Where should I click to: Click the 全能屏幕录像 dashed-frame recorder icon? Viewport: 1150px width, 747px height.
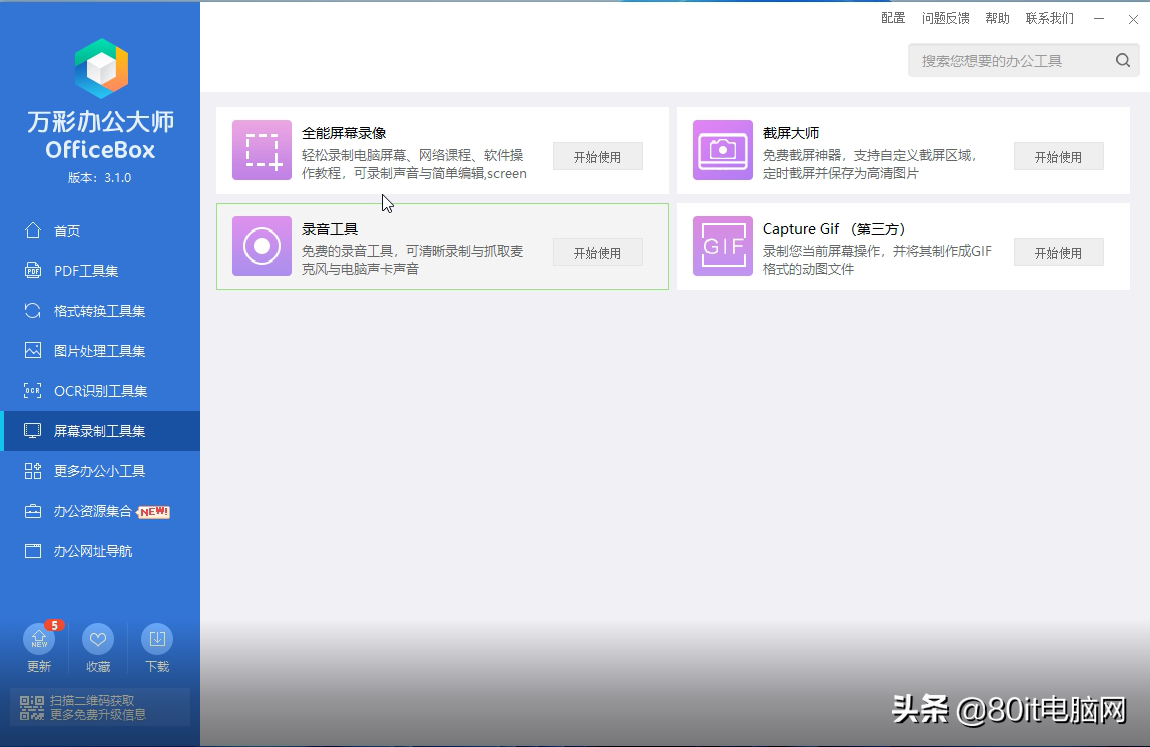pyautogui.click(x=261, y=151)
